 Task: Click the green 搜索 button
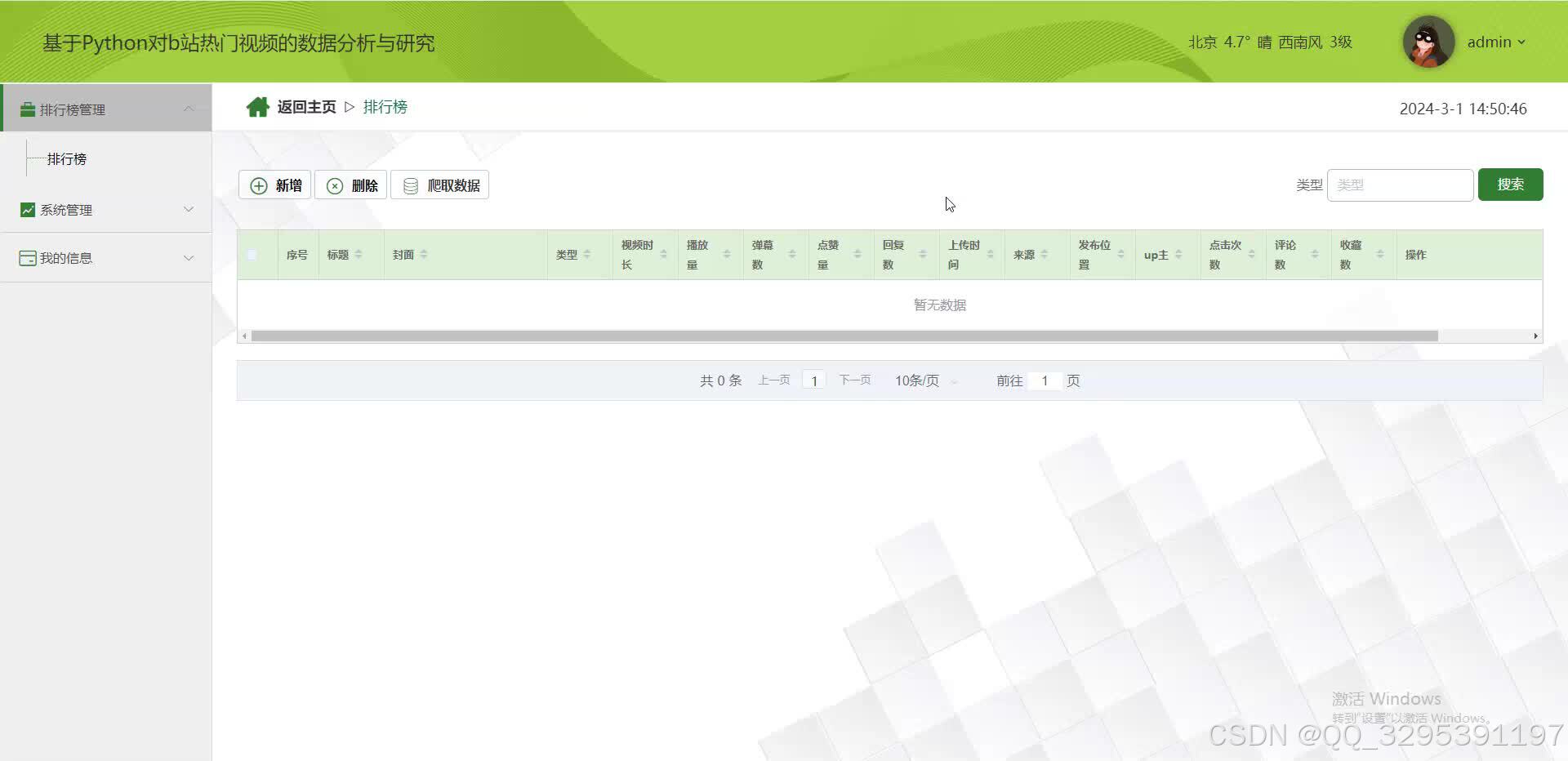(1510, 185)
